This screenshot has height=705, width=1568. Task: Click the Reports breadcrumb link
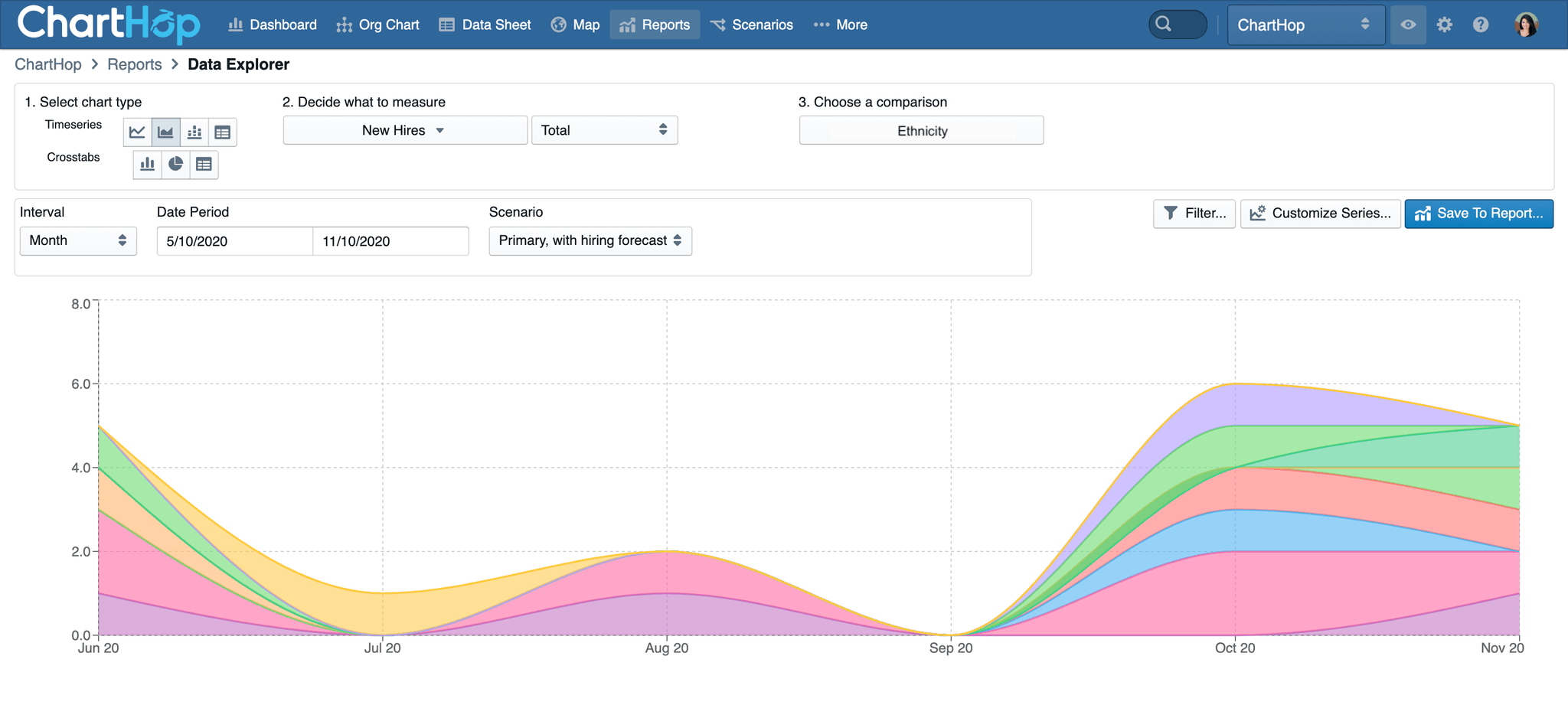[134, 64]
